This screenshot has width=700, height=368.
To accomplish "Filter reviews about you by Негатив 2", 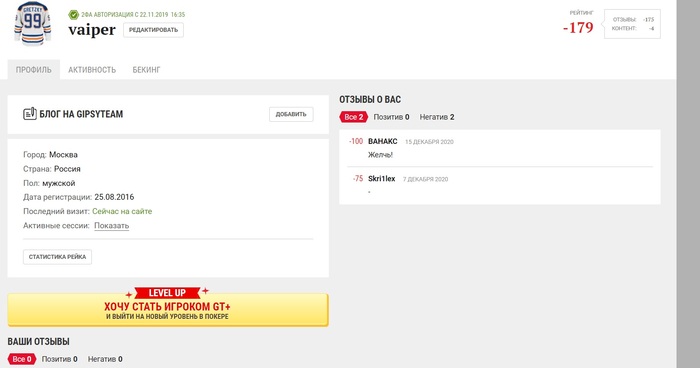I will (437, 117).
